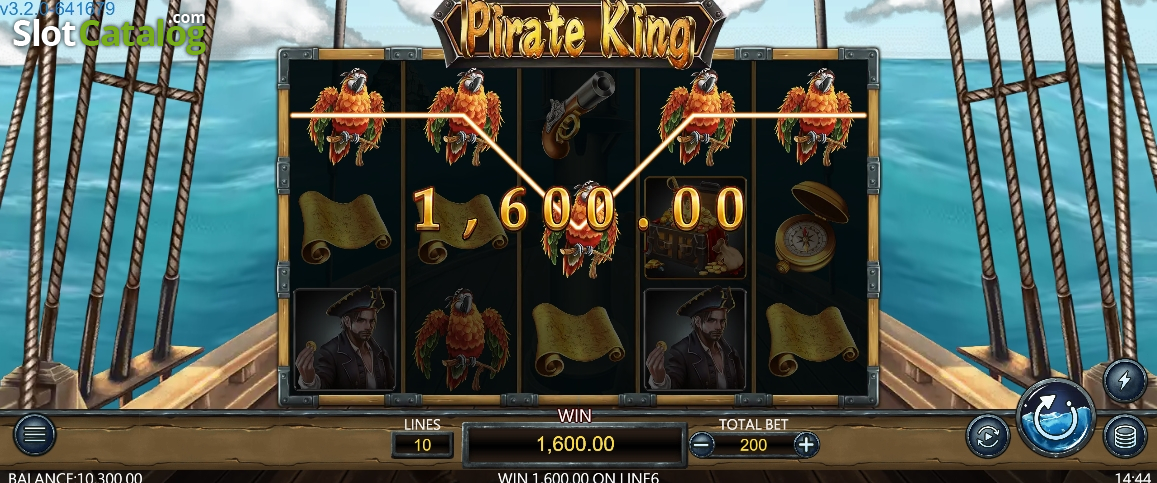Click the Lines value 10 box
The width and height of the screenshot is (1157, 483).
click(422, 445)
